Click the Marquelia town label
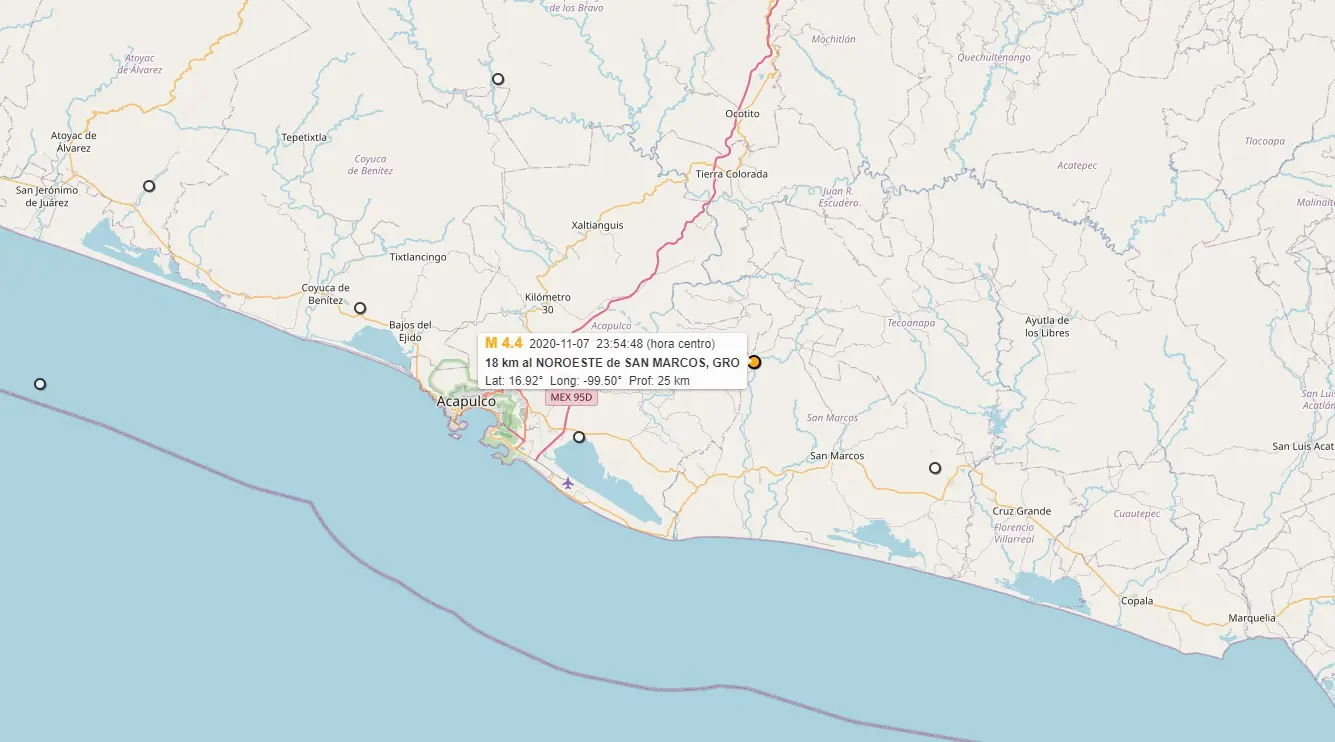This screenshot has height=742, width=1335. pos(1252,618)
